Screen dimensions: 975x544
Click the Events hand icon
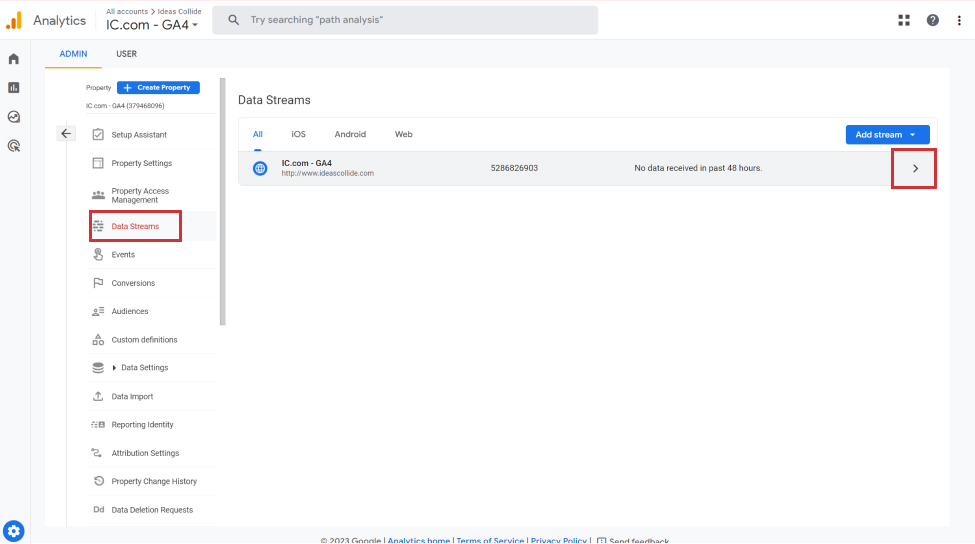(x=98, y=254)
